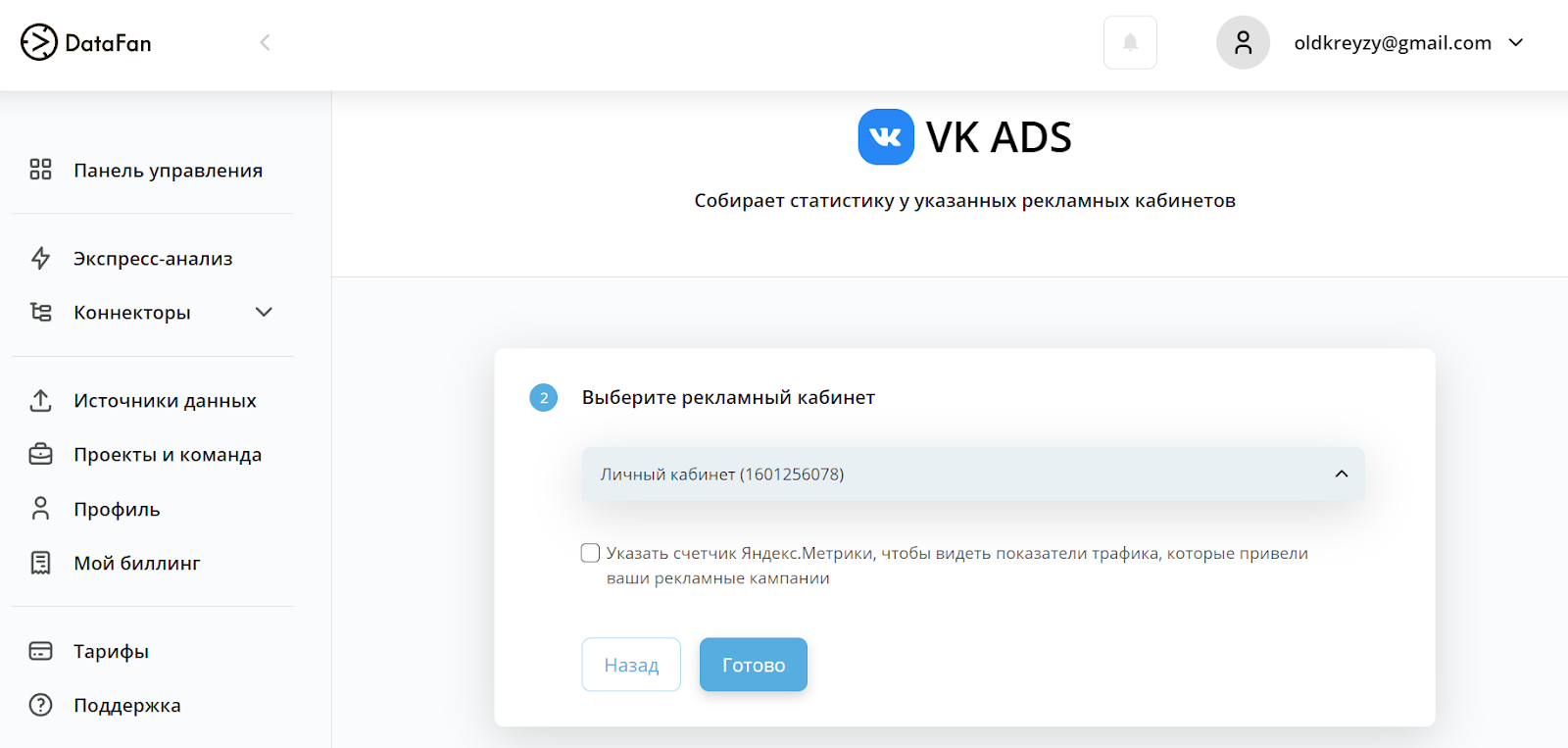Click the Источники данных upload icon
The height and width of the screenshot is (748, 1568).
[40, 400]
